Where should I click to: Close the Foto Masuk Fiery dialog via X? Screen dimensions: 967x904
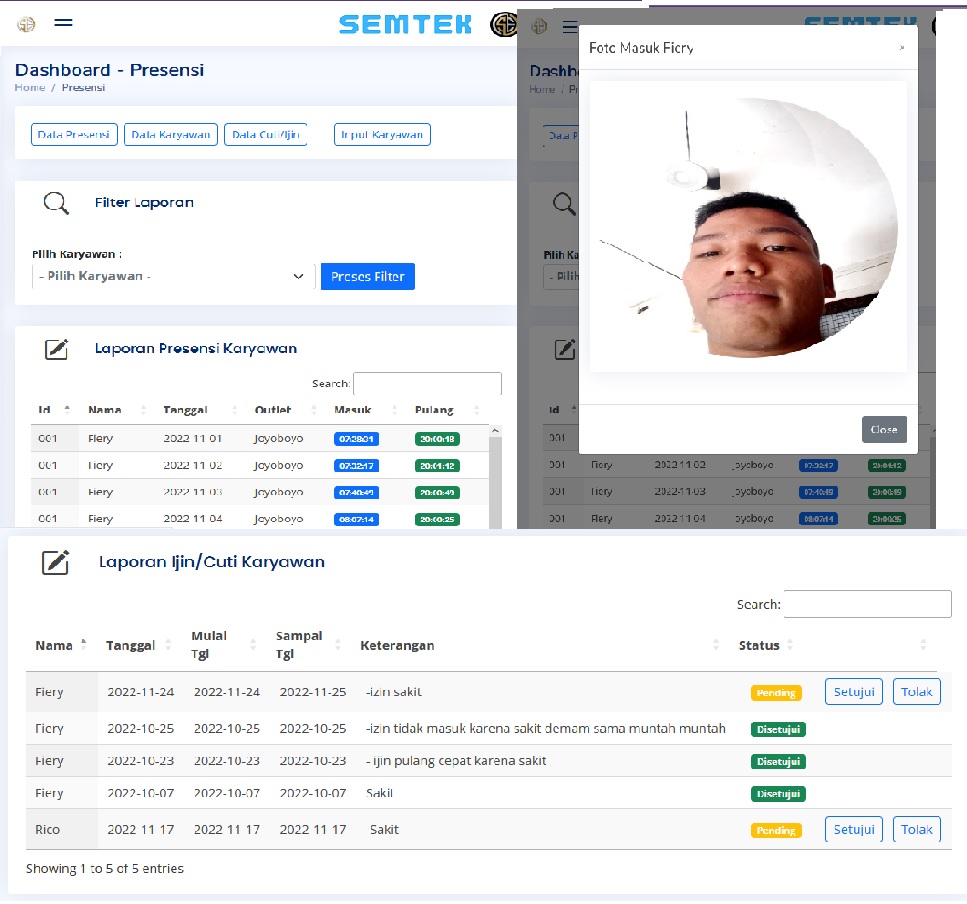pyautogui.click(x=901, y=48)
